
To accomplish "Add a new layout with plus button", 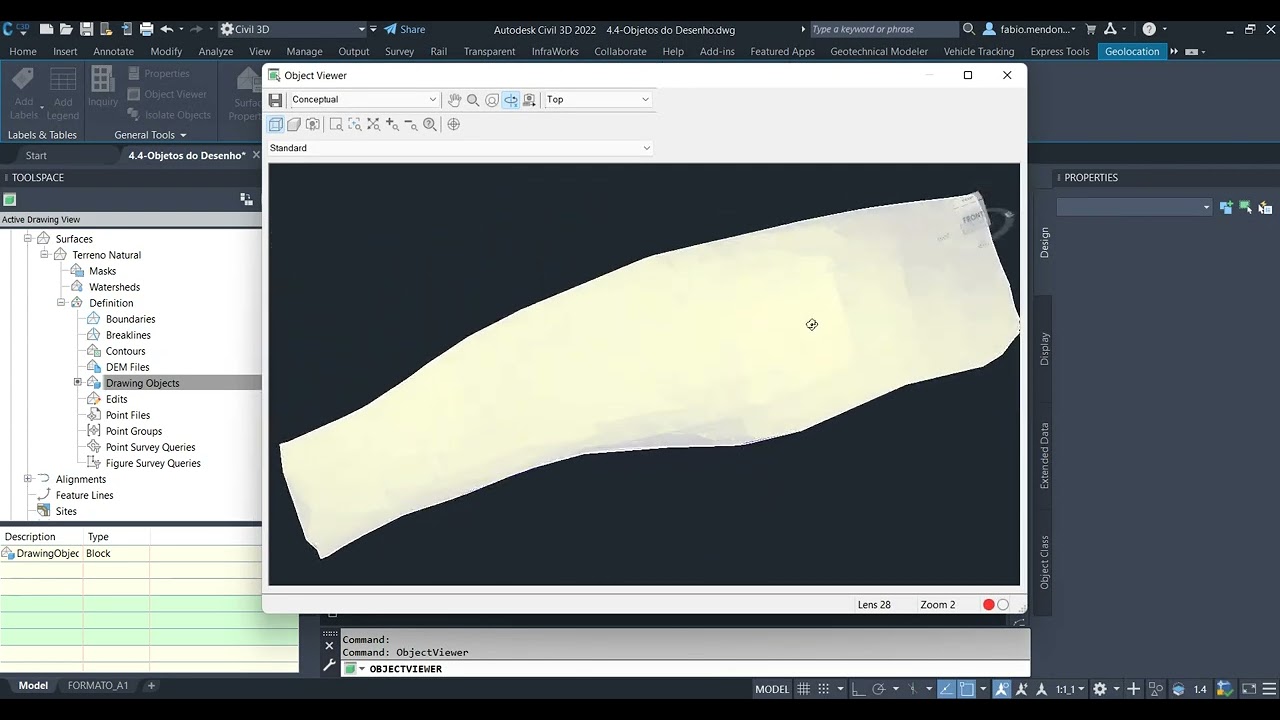I will click(151, 686).
